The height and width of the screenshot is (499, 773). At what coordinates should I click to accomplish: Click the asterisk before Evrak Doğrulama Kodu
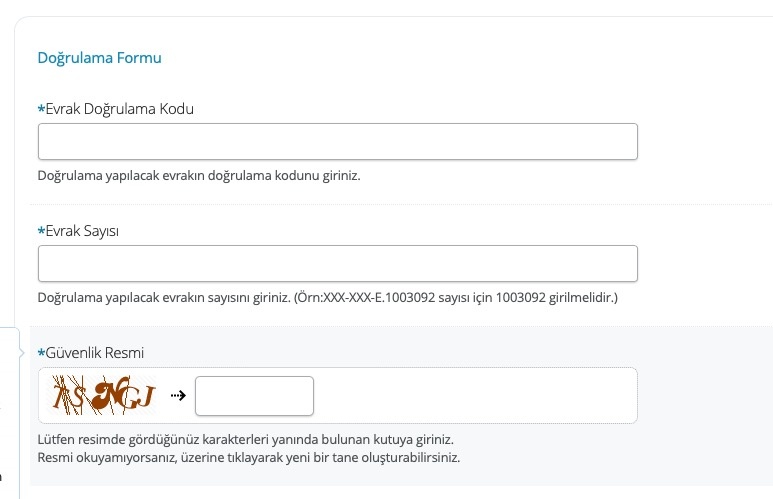click(x=41, y=109)
